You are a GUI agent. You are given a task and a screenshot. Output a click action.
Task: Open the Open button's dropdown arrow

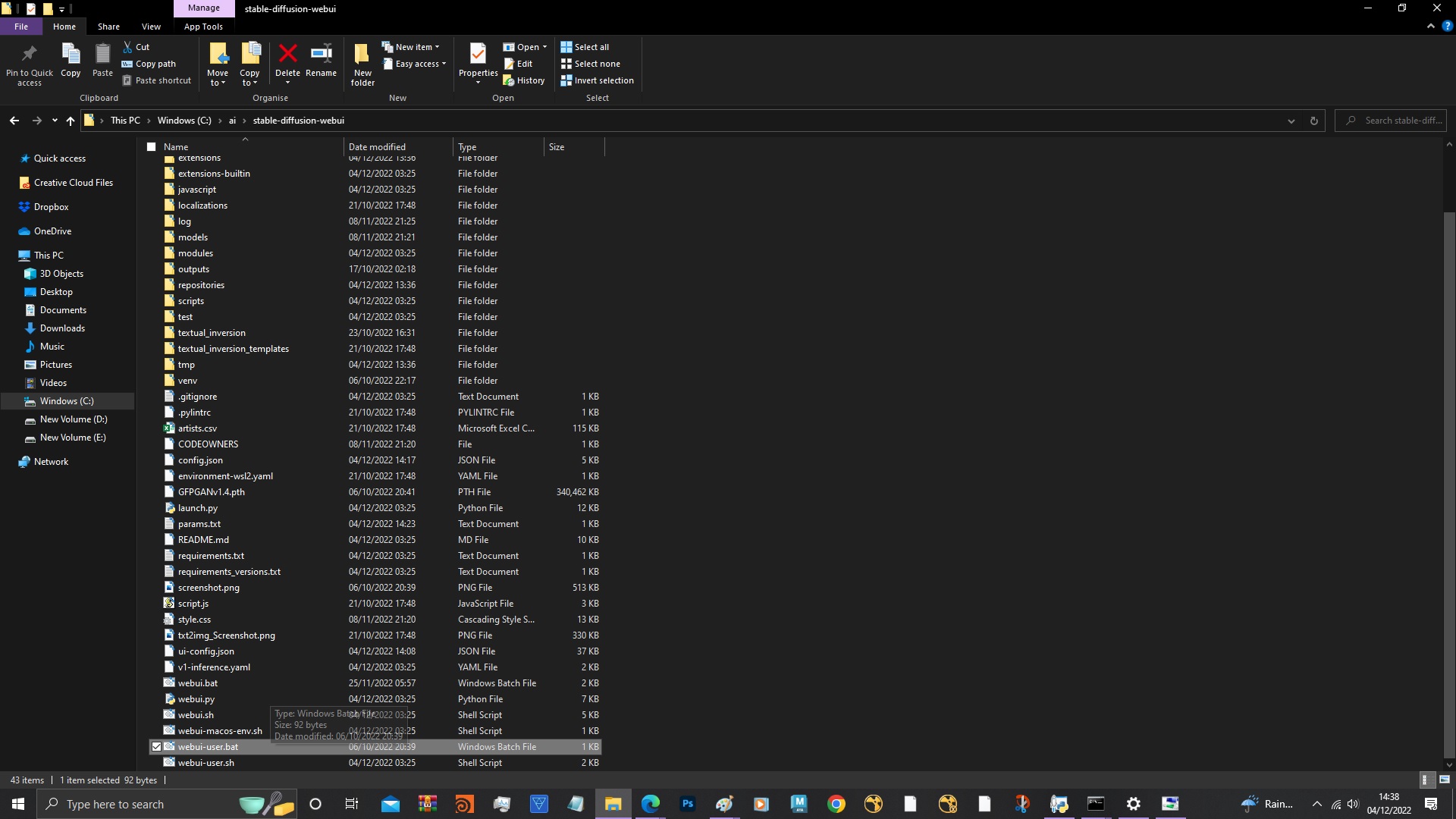tap(547, 46)
